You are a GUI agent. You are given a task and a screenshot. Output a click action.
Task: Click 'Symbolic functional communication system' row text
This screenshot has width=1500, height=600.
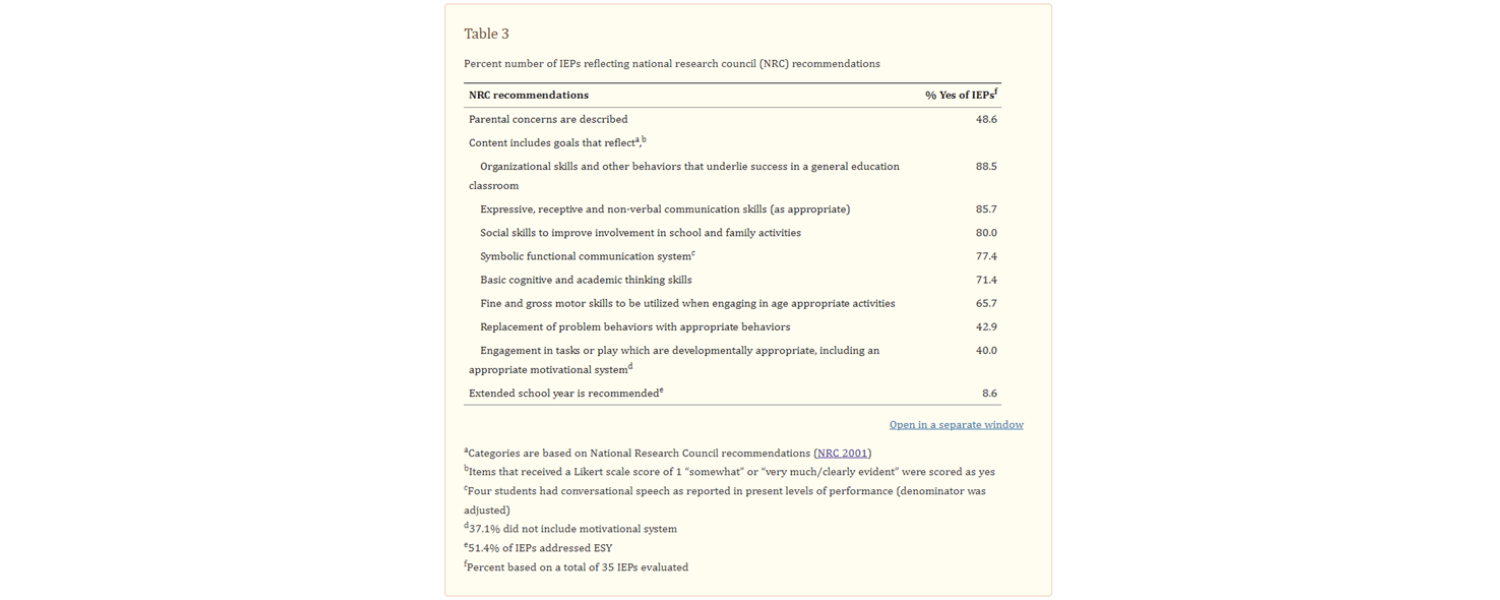[586, 257]
